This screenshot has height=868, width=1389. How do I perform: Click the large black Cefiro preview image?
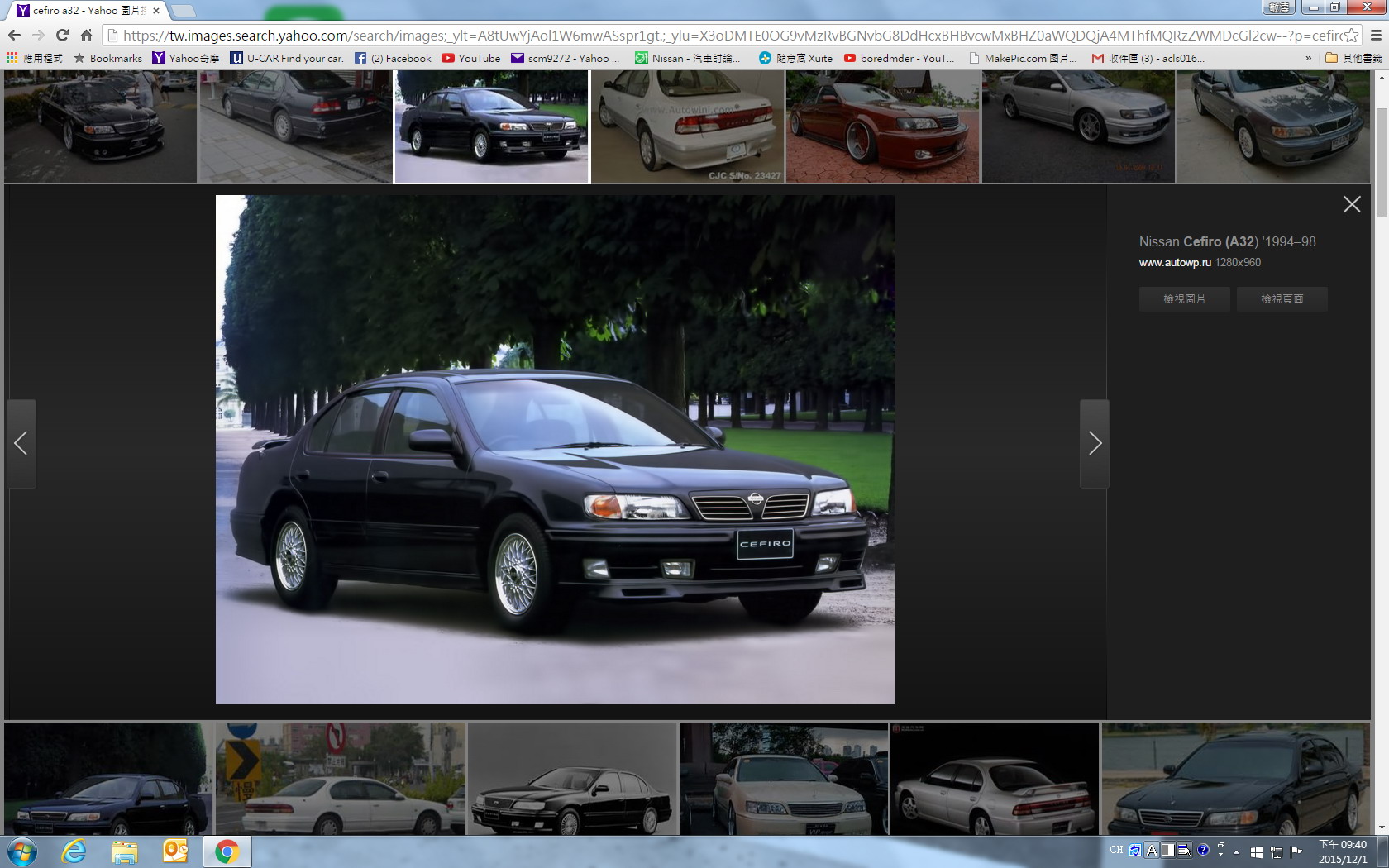point(555,450)
